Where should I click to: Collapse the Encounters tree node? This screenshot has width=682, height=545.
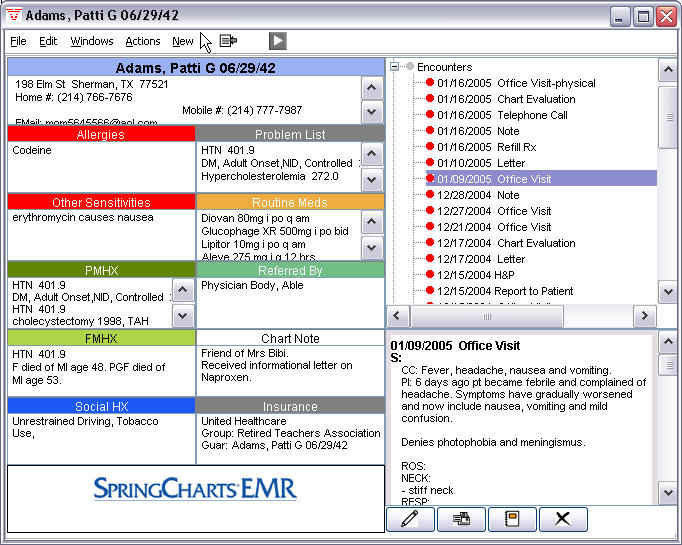pos(394,67)
